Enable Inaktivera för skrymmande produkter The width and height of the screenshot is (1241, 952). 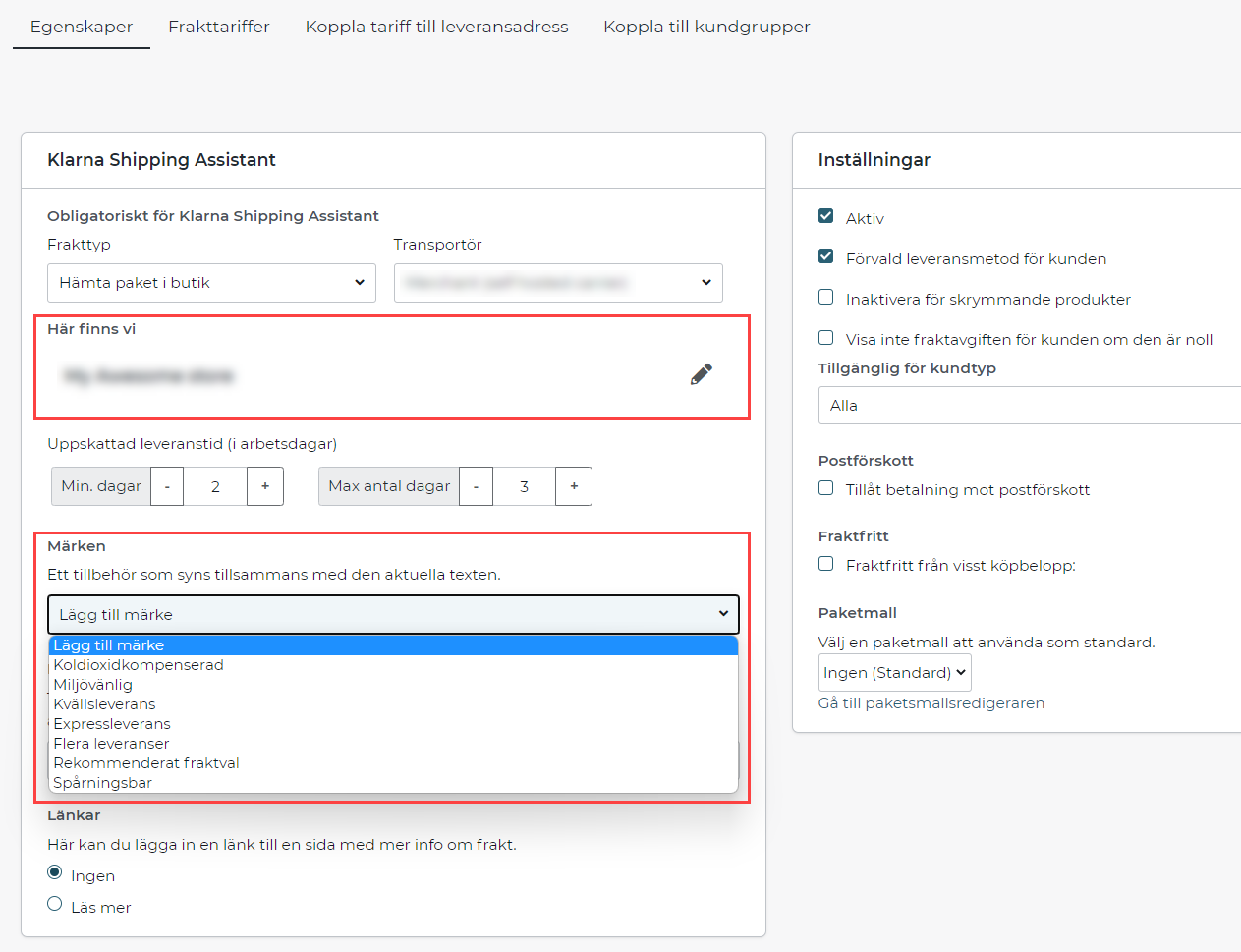point(825,297)
